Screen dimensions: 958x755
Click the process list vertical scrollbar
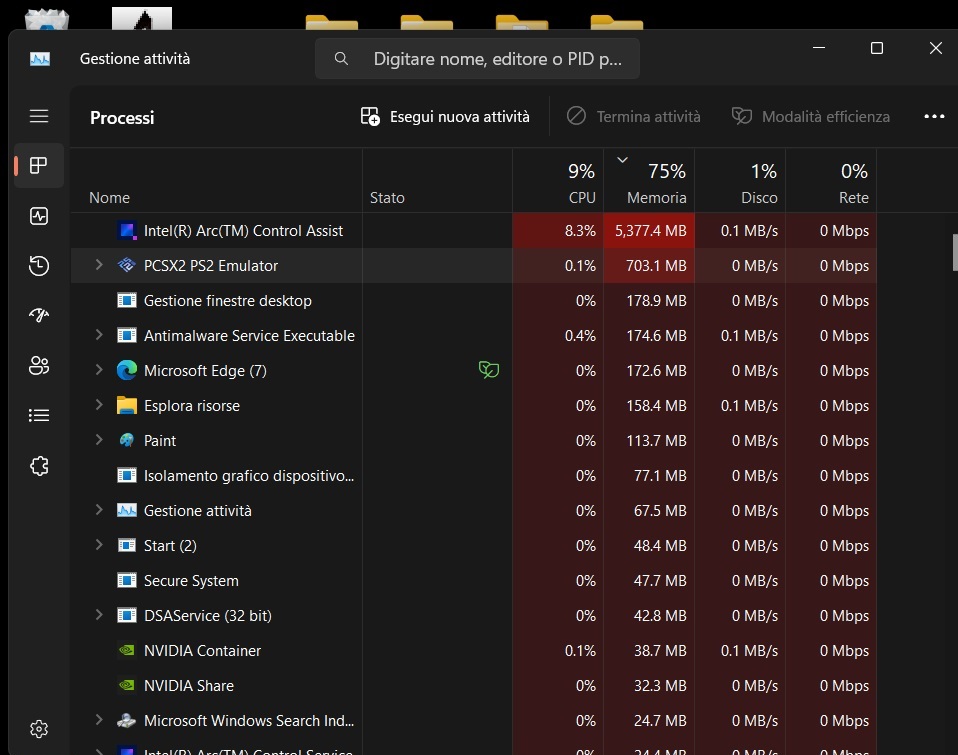coord(955,252)
